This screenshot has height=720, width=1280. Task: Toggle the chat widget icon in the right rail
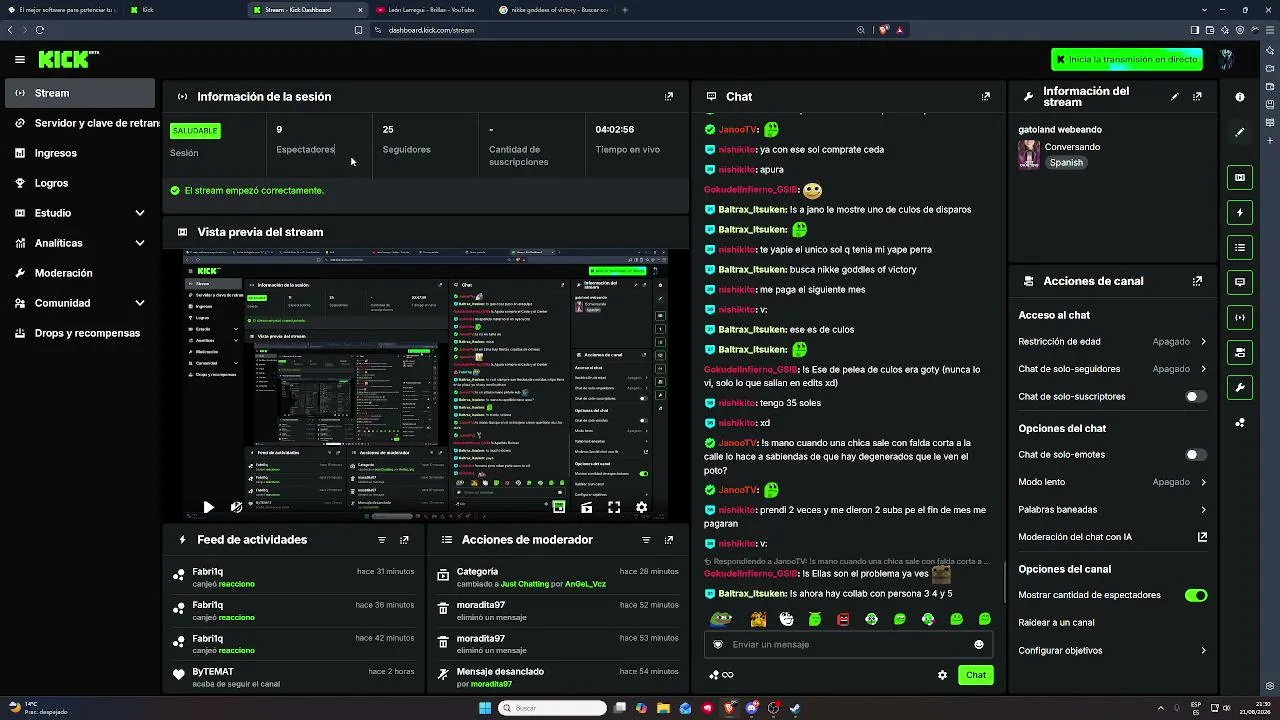[x=1240, y=283]
